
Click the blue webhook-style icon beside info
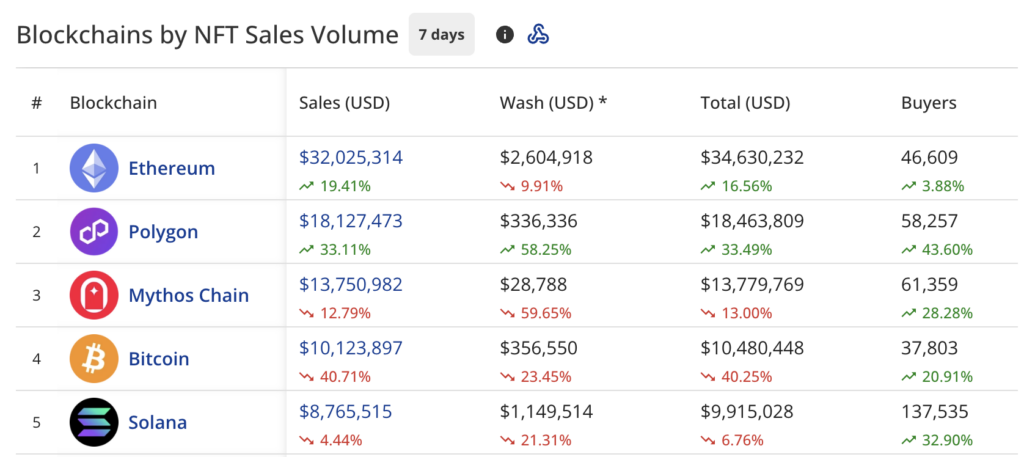pyautogui.click(x=538, y=35)
